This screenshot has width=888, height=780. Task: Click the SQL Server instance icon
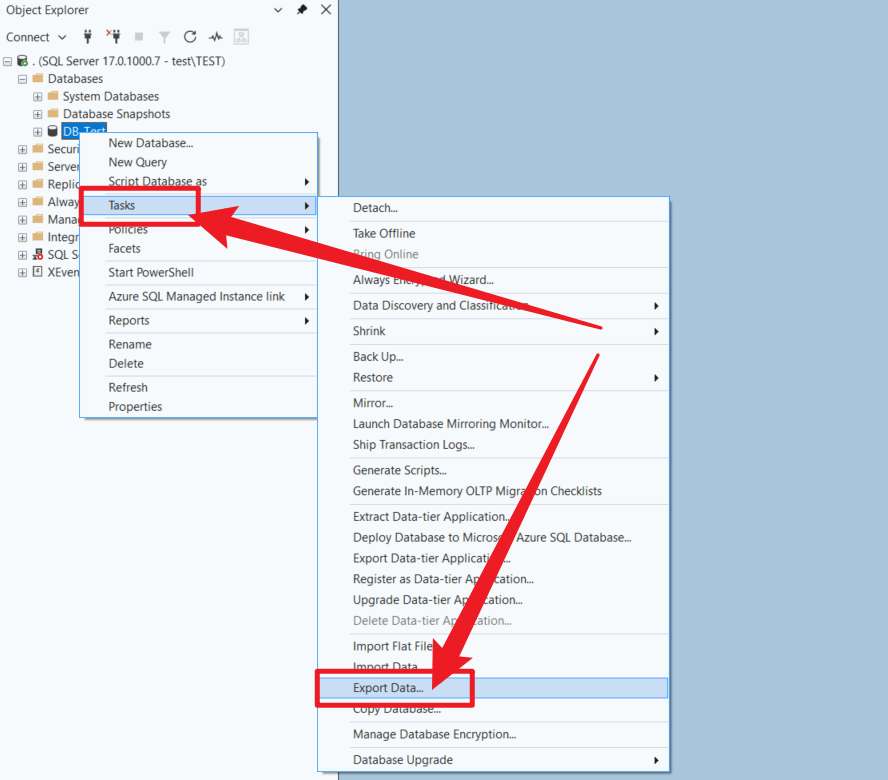point(23,61)
